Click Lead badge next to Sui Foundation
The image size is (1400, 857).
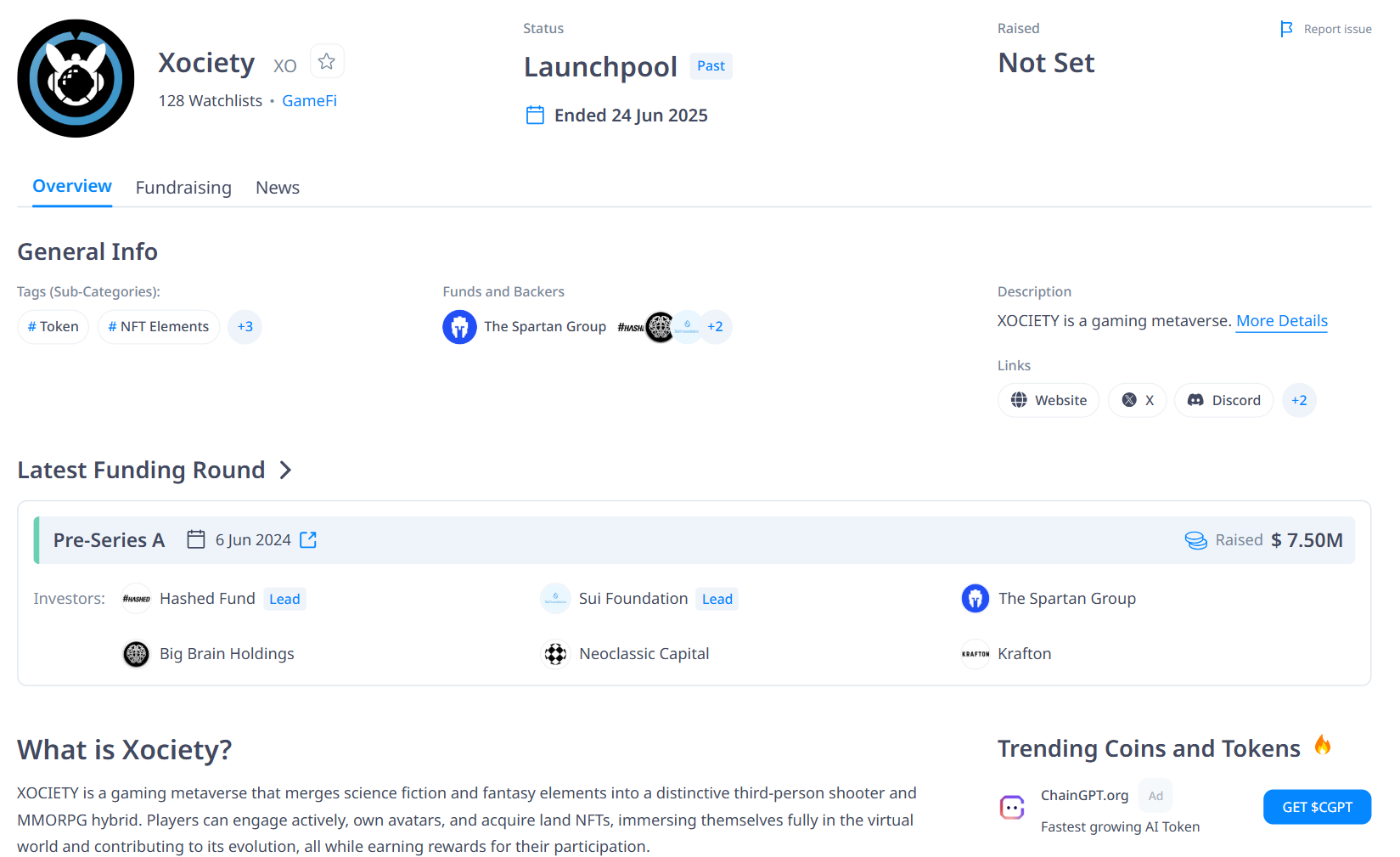717,599
